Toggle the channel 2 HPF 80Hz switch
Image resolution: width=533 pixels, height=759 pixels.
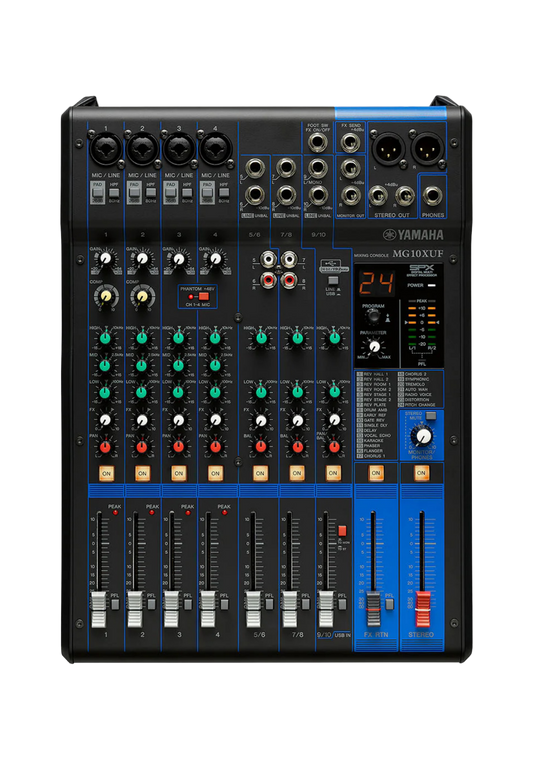tap(151, 193)
